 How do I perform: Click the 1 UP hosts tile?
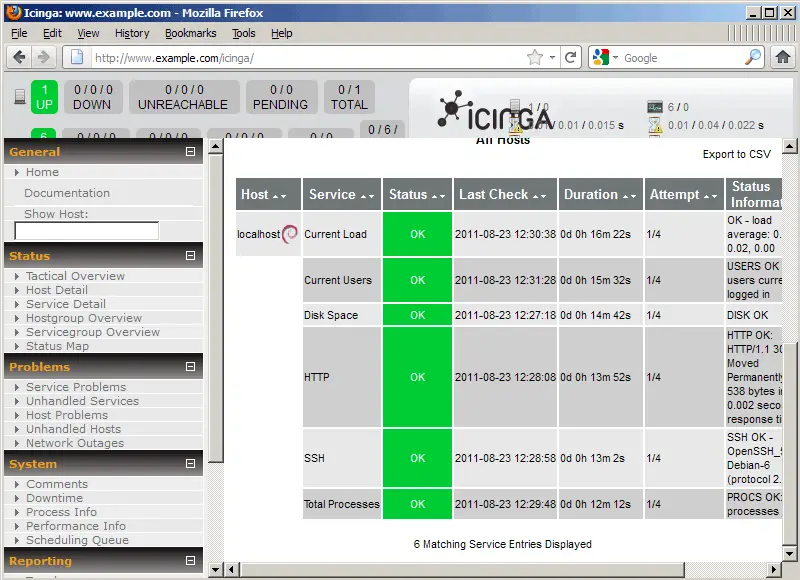(44, 97)
